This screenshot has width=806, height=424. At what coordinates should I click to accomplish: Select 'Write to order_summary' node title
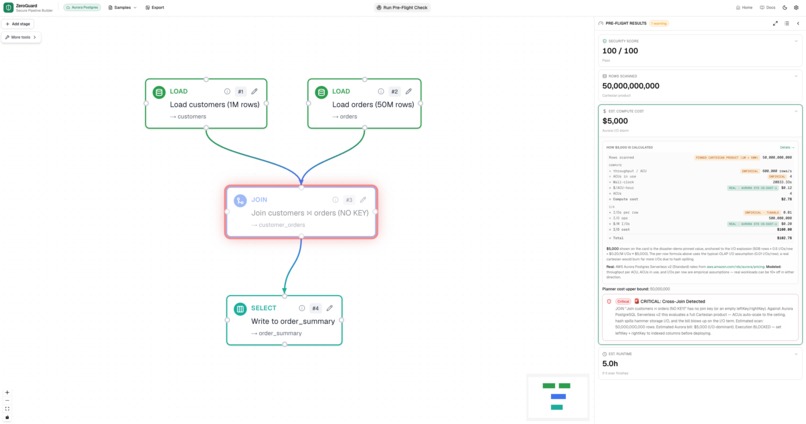pyautogui.click(x=293, y=321)
